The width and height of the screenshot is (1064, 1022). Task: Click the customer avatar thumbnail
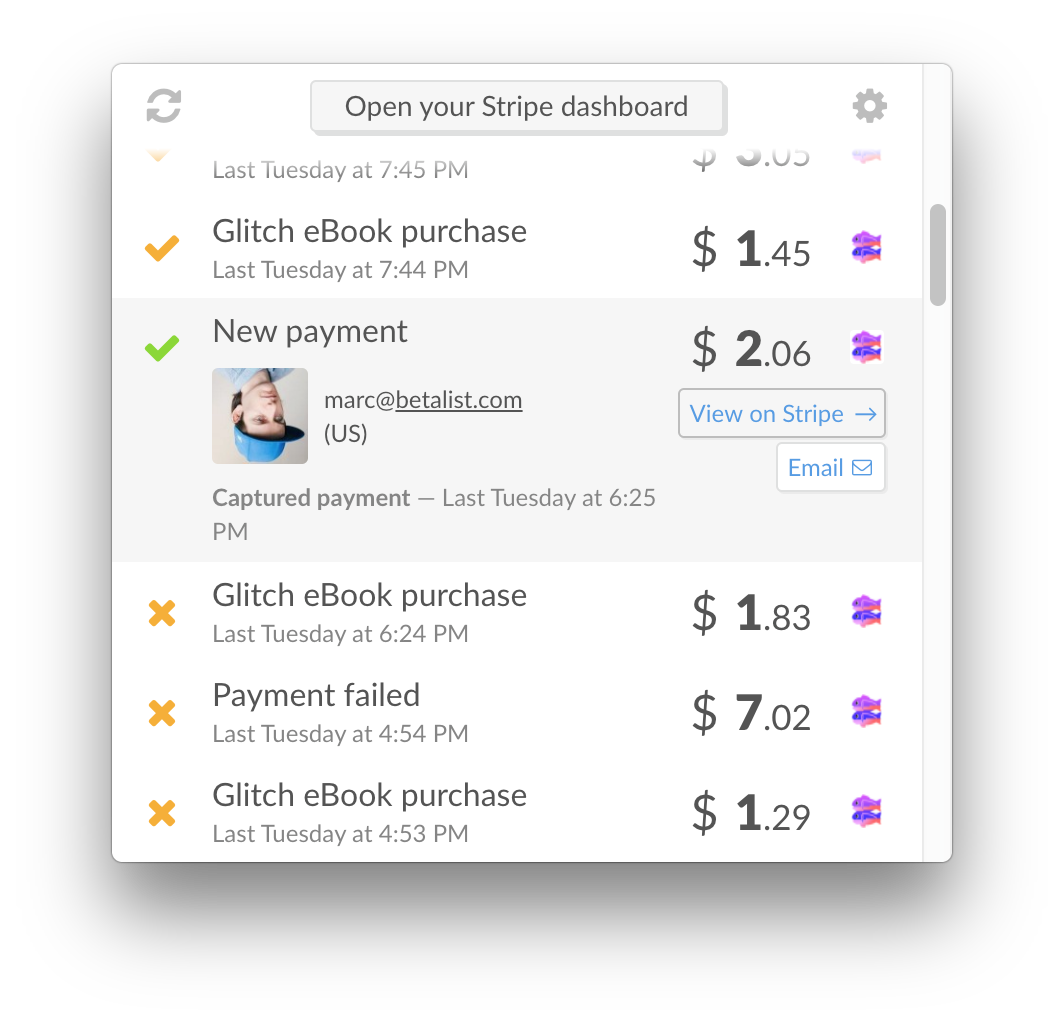tap(260, 416)
